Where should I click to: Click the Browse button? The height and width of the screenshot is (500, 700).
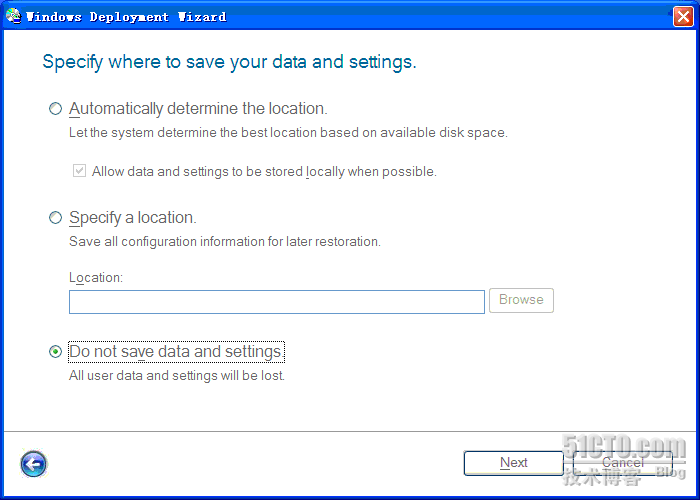click(x=521, y=300)
